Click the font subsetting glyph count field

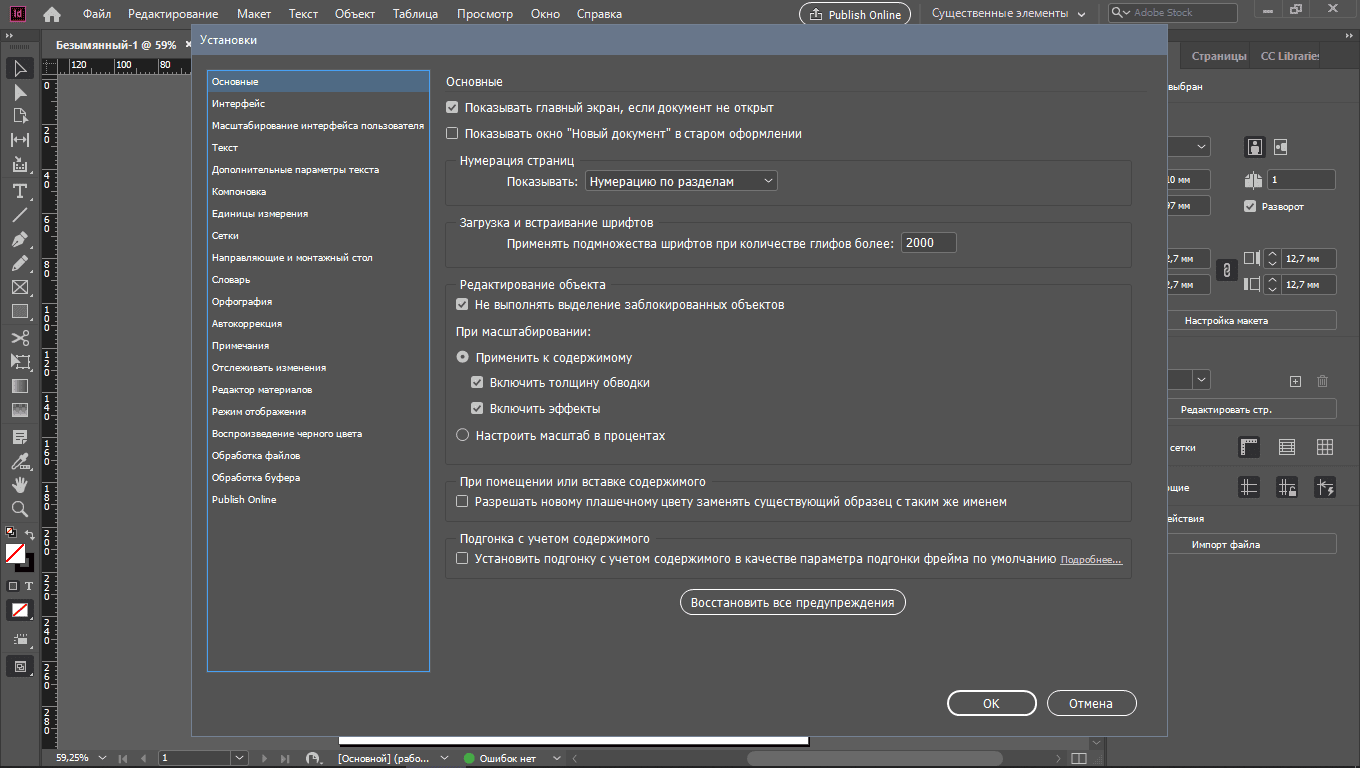(928, 243)
